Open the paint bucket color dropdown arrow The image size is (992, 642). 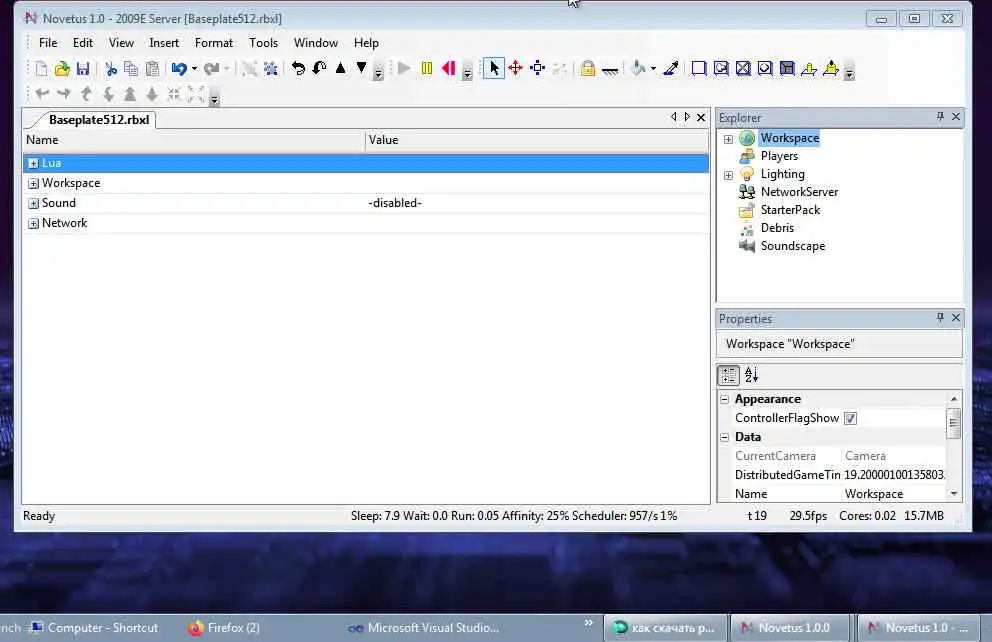coord(653,68)
